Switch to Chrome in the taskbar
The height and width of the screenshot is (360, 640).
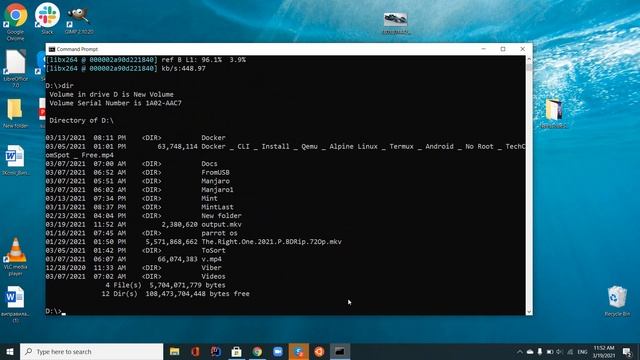pos(257,351)
